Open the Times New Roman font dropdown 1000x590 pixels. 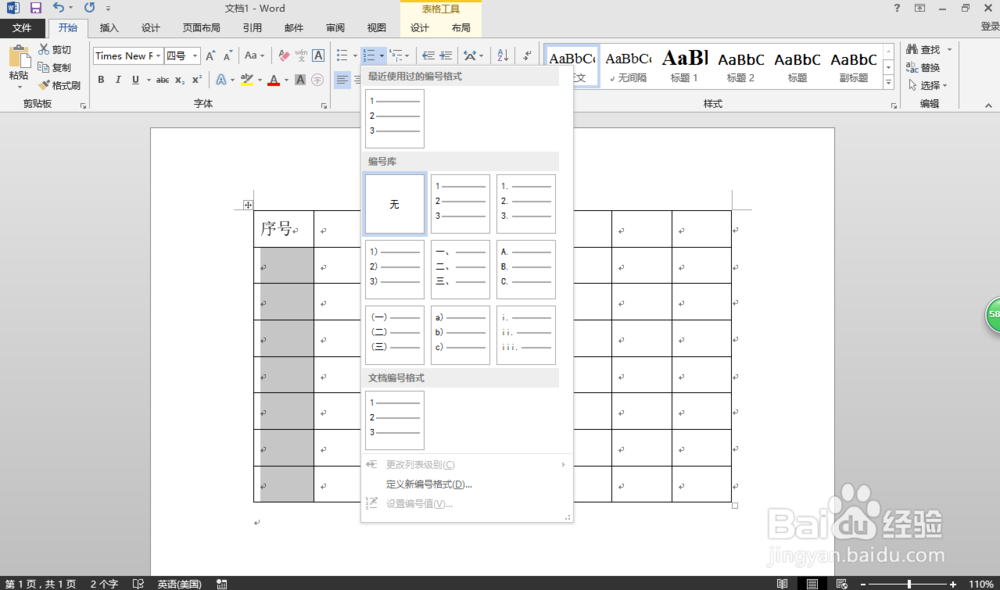[158, 56]
